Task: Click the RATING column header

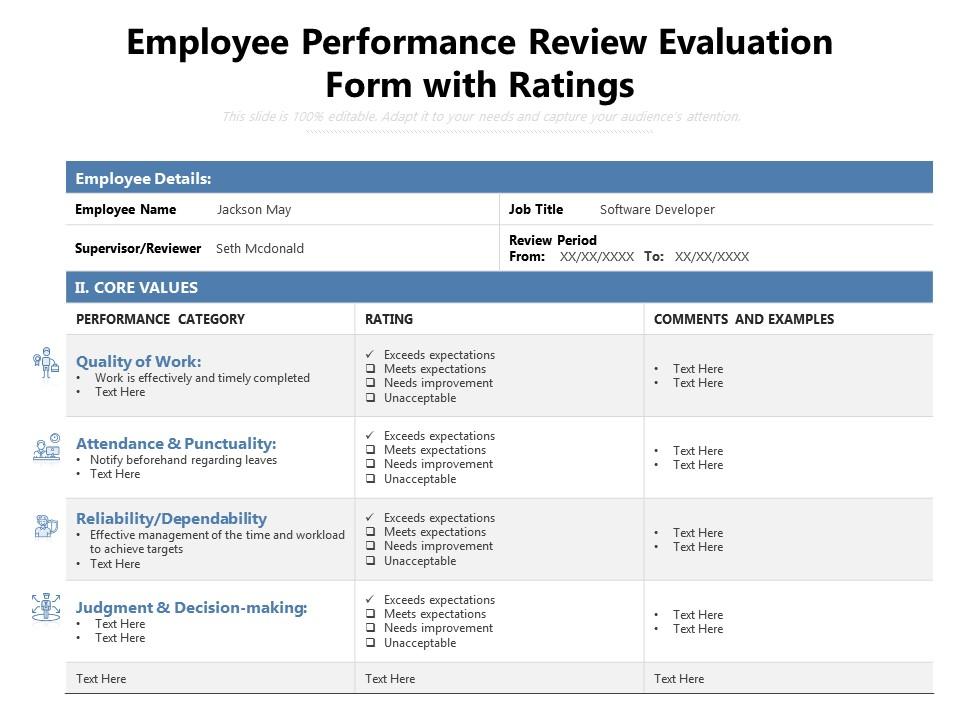Action: click(389, 319)
